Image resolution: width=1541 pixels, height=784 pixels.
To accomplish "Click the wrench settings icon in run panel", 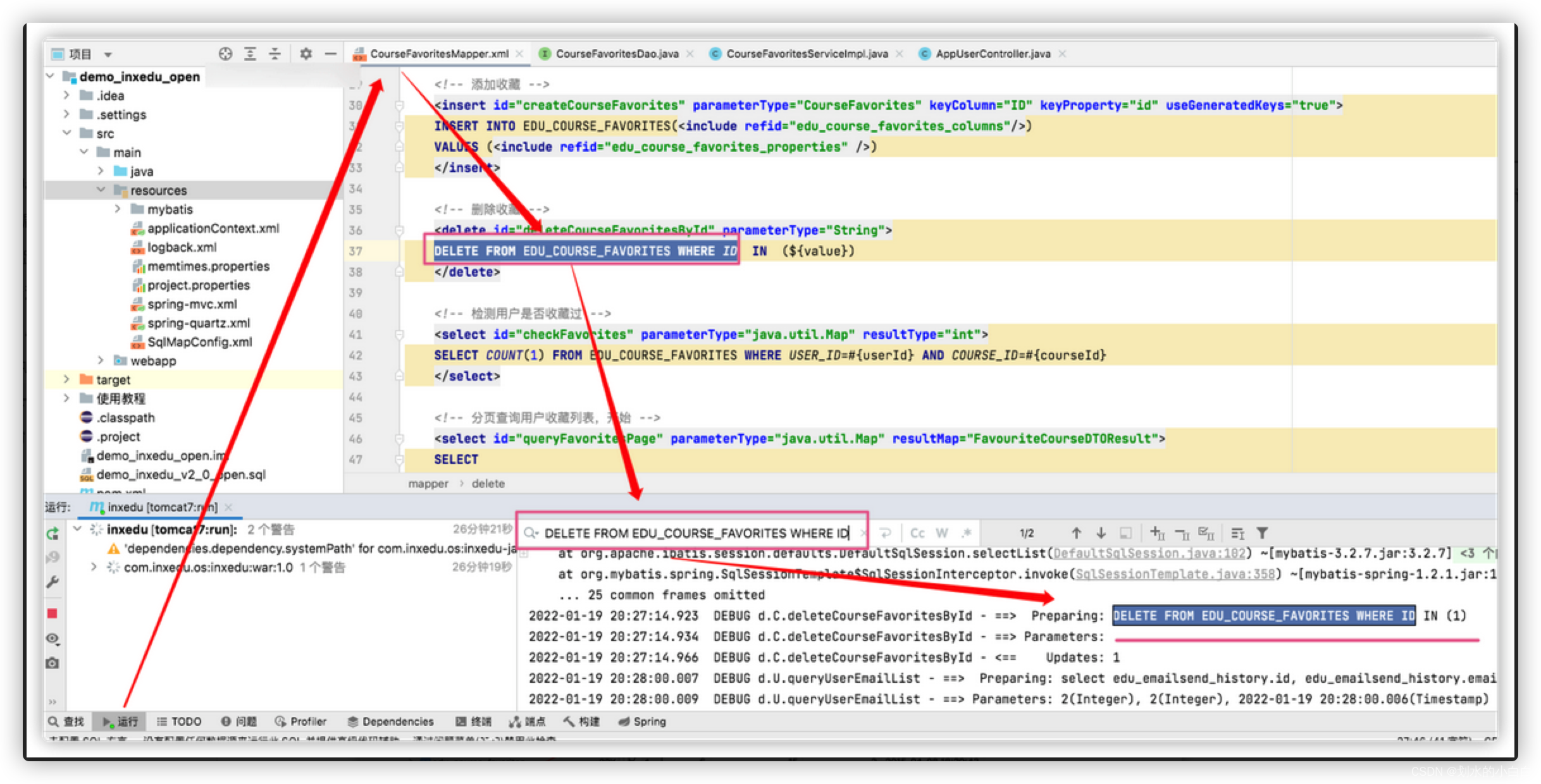I will [53, 582].
